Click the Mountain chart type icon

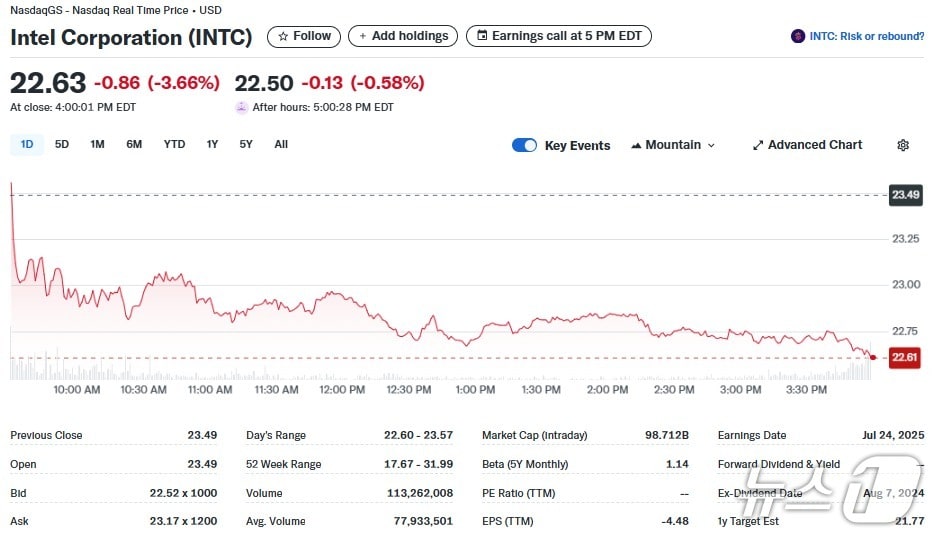pos(636,145)
